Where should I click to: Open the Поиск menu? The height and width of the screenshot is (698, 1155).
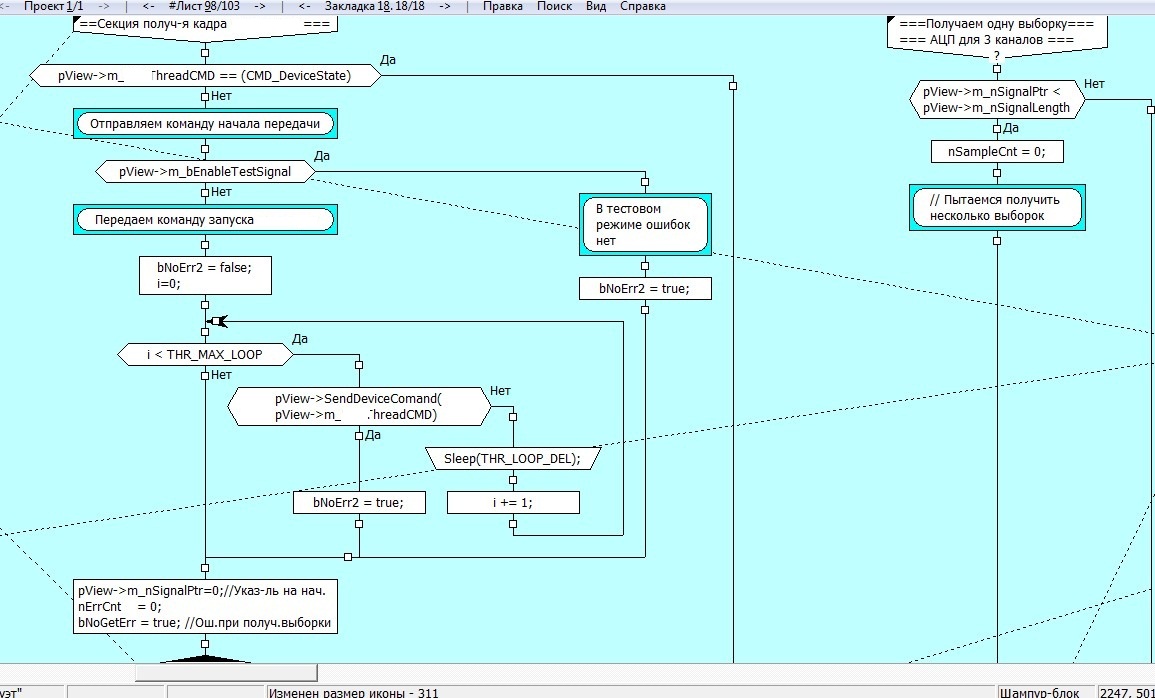(x=555, y=6)
